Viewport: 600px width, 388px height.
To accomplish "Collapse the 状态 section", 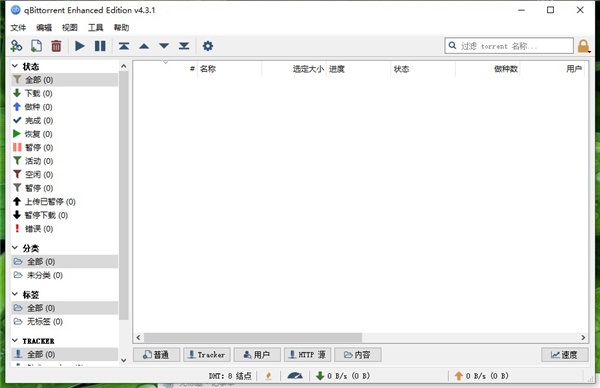I will (15, 66).
